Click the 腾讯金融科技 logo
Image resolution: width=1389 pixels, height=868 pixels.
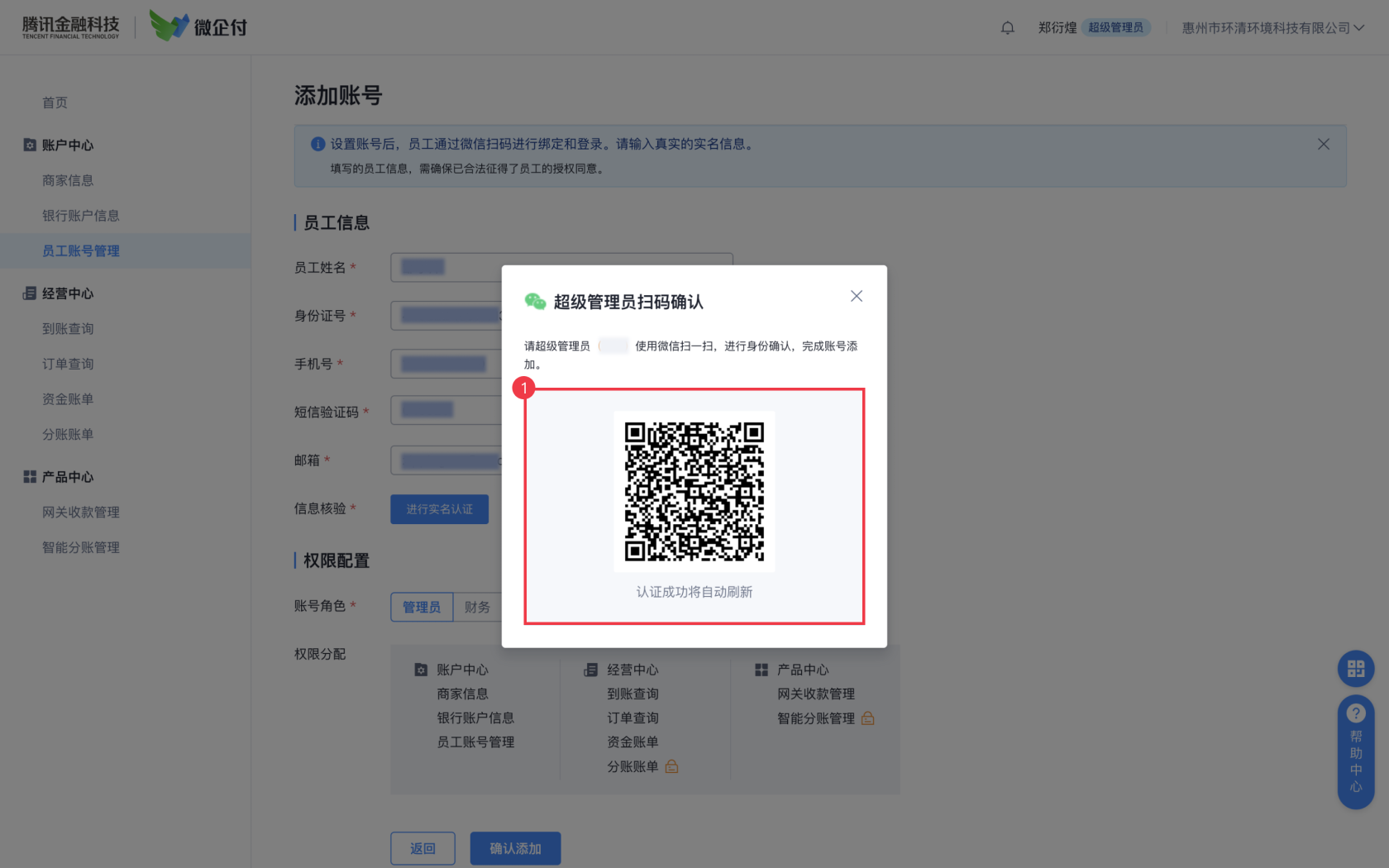point(71,27)
